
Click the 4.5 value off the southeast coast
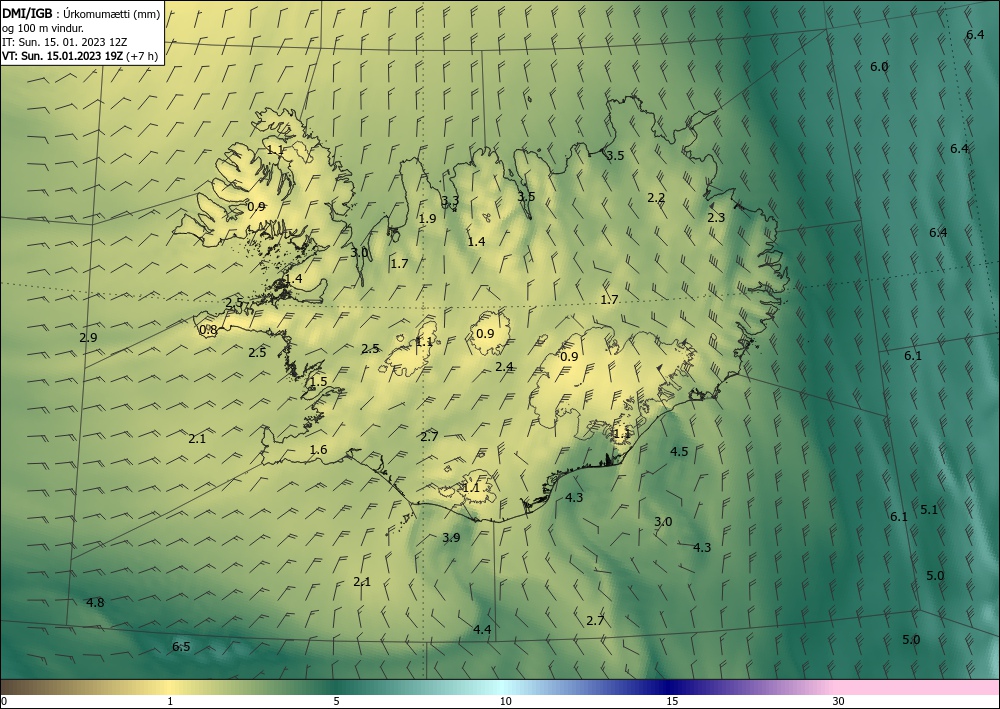(x=679, y=451)
